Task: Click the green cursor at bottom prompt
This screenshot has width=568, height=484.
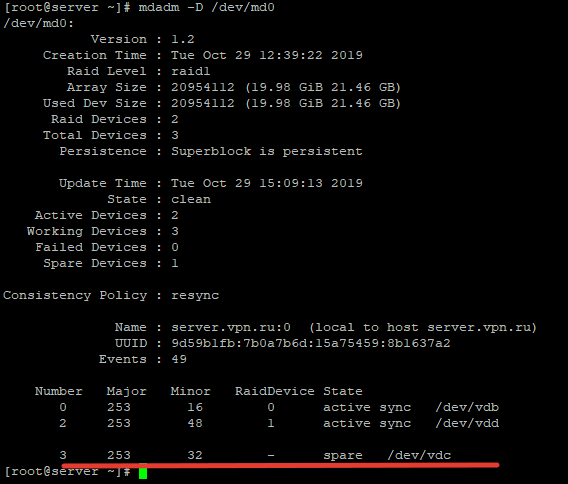Action: tap(143, 472)
